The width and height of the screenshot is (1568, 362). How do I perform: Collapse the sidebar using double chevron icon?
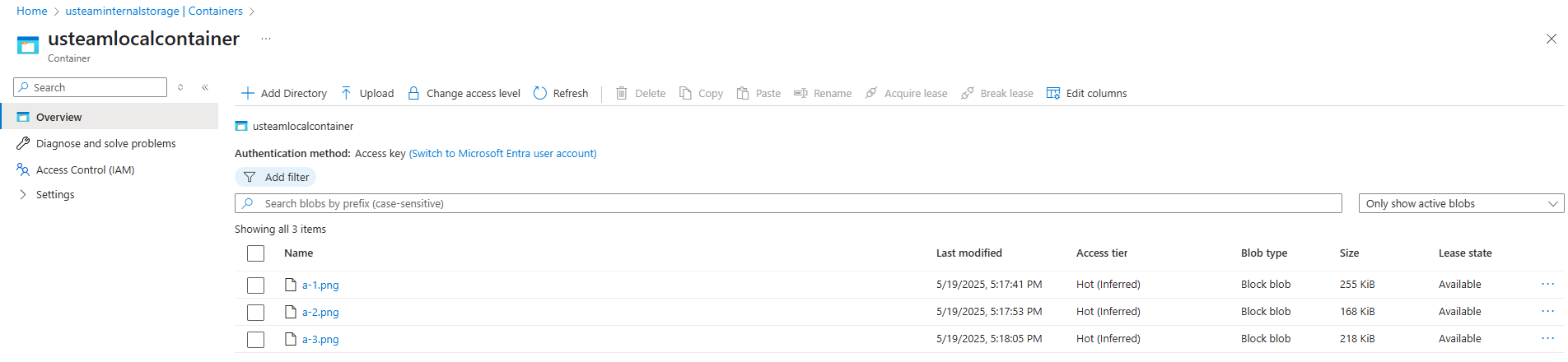pos(205,87)
